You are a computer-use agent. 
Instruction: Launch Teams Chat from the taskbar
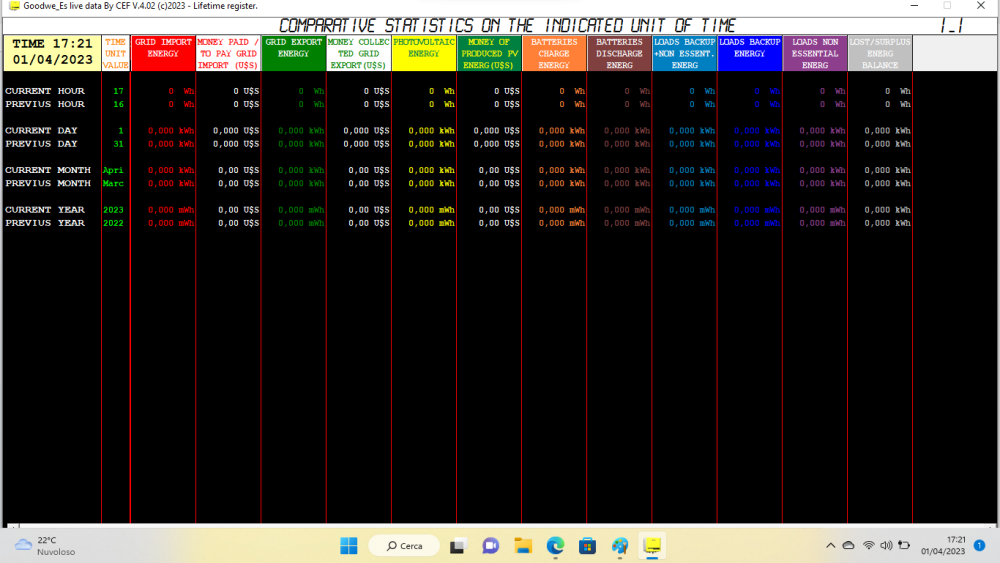(490, 546)
